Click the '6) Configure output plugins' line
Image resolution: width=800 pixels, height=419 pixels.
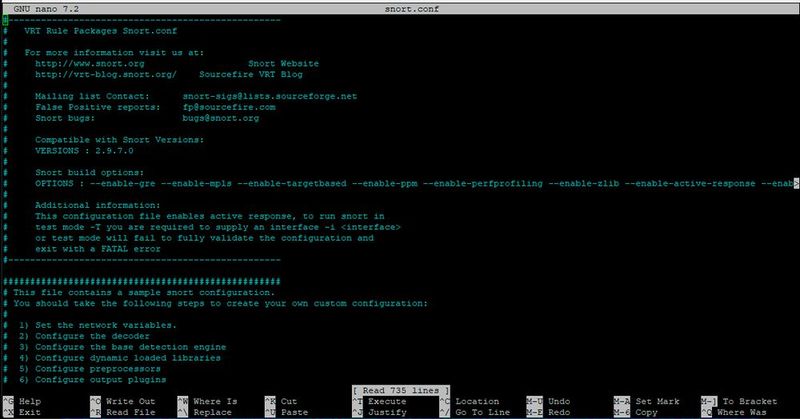click(x=92, y=380)
